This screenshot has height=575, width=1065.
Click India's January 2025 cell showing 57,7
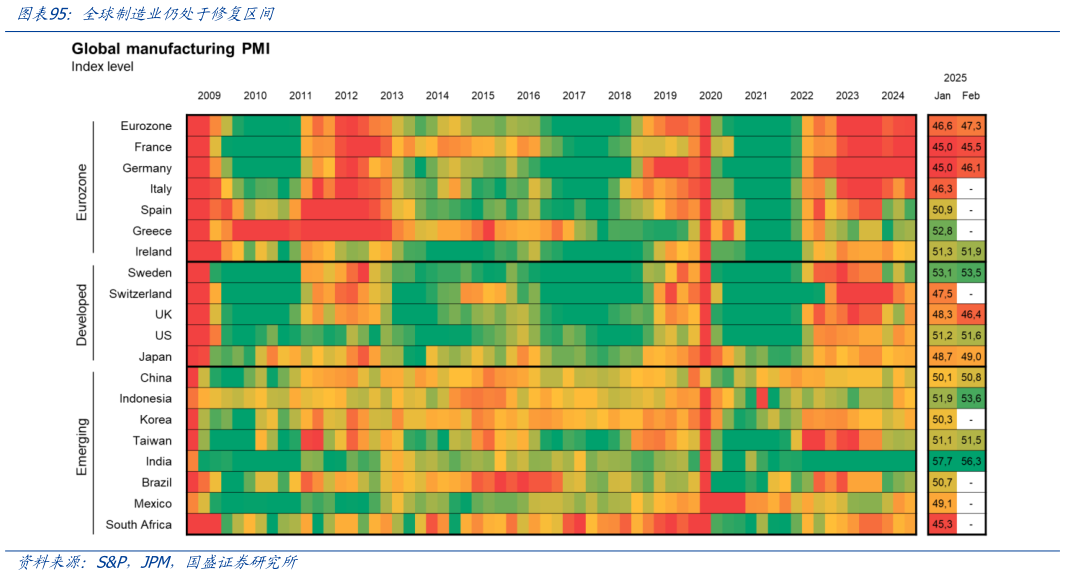pyautogui.click(x=942, y=462)
